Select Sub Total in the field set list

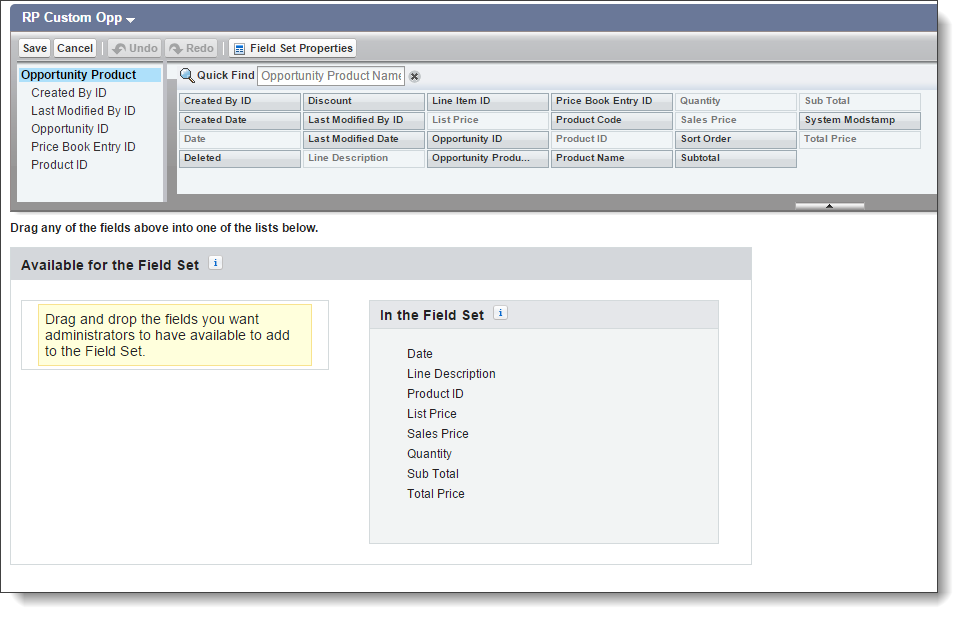click(433, 474)
